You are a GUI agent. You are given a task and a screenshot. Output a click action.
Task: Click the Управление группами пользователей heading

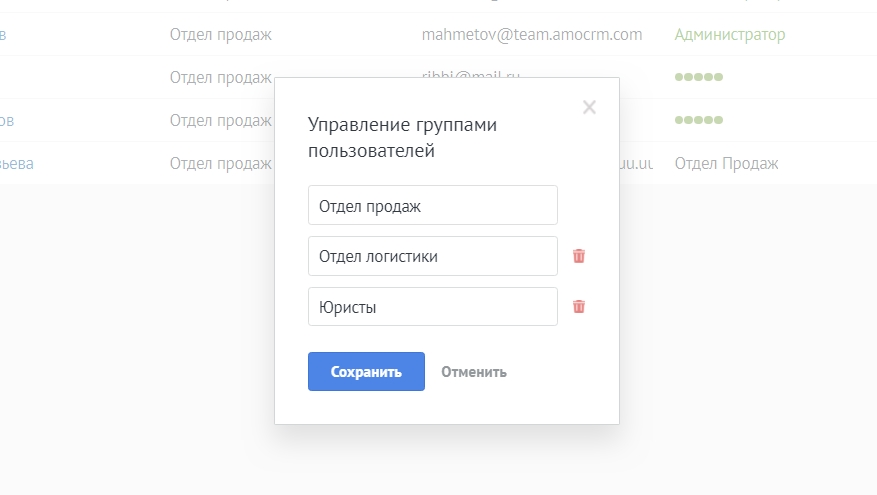(x=402, y=139)
